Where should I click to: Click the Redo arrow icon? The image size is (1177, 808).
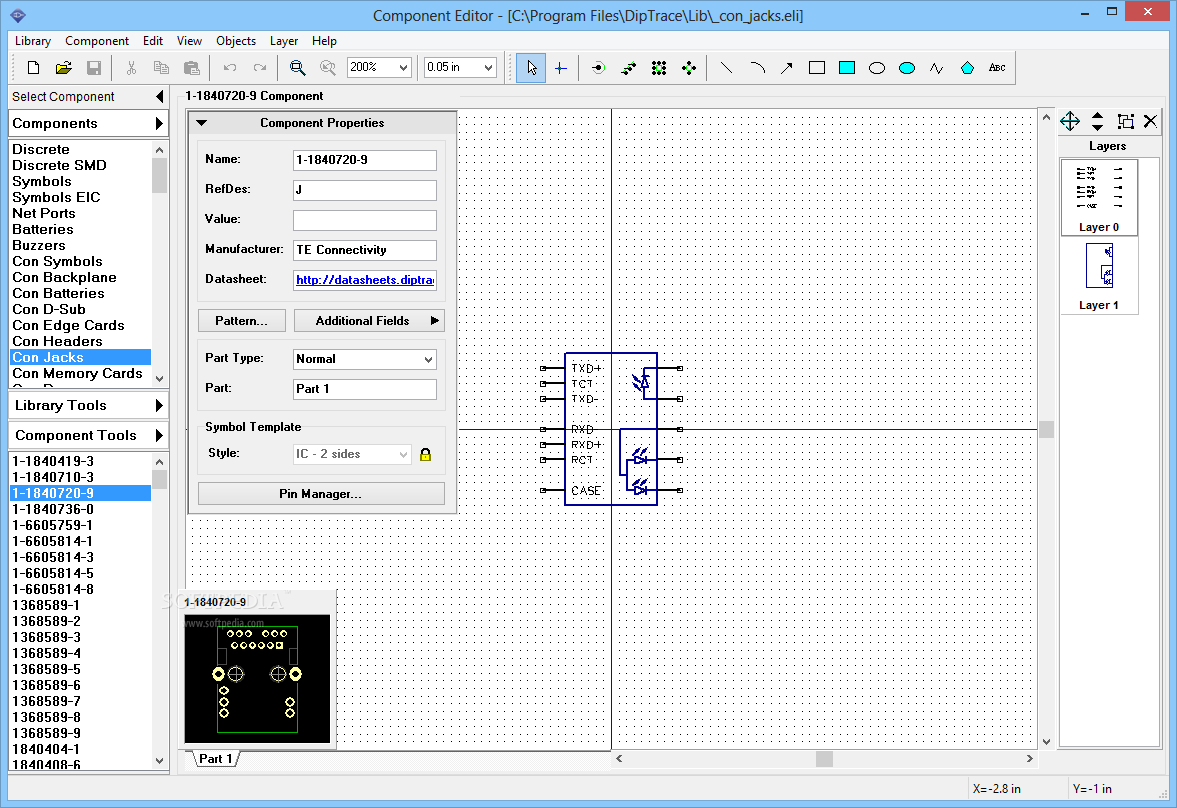tap(260, 68)
